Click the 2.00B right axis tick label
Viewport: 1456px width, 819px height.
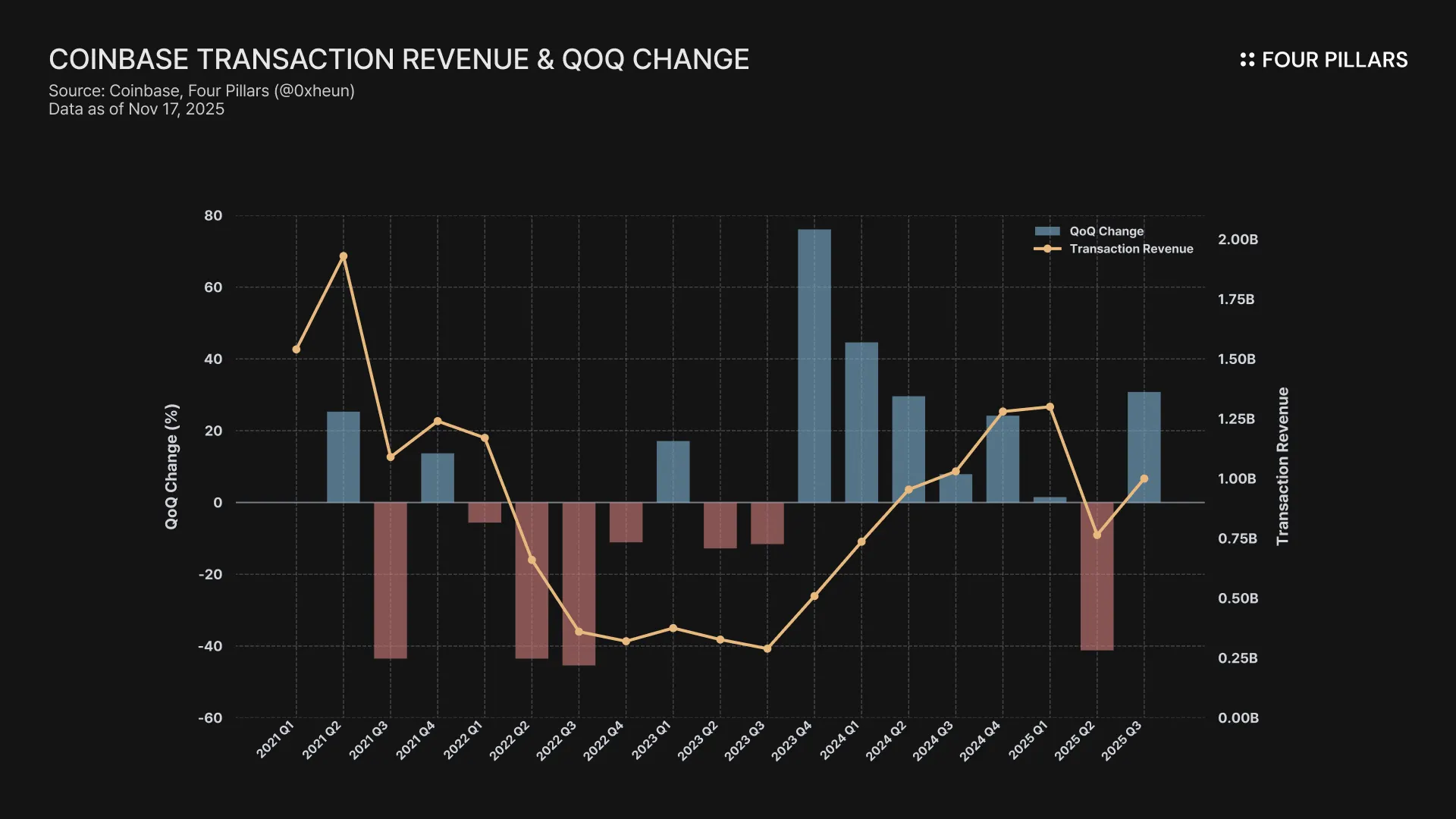[1238, 240]
